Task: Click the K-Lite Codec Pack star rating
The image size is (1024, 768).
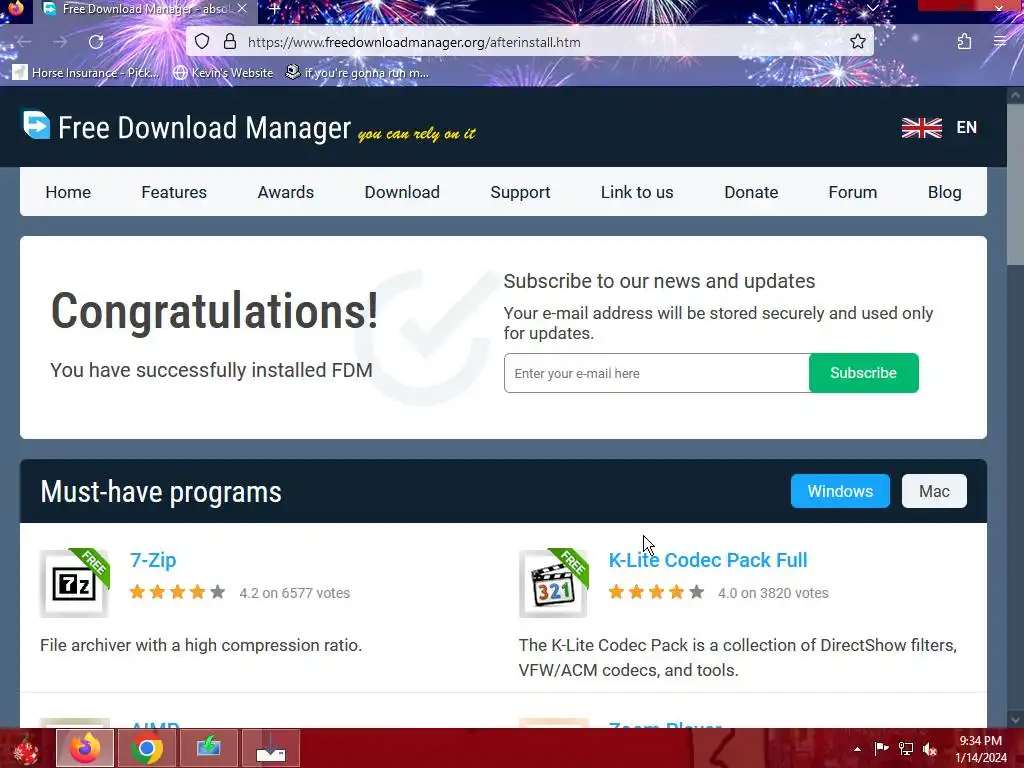Action: click(x=656, y=592)
